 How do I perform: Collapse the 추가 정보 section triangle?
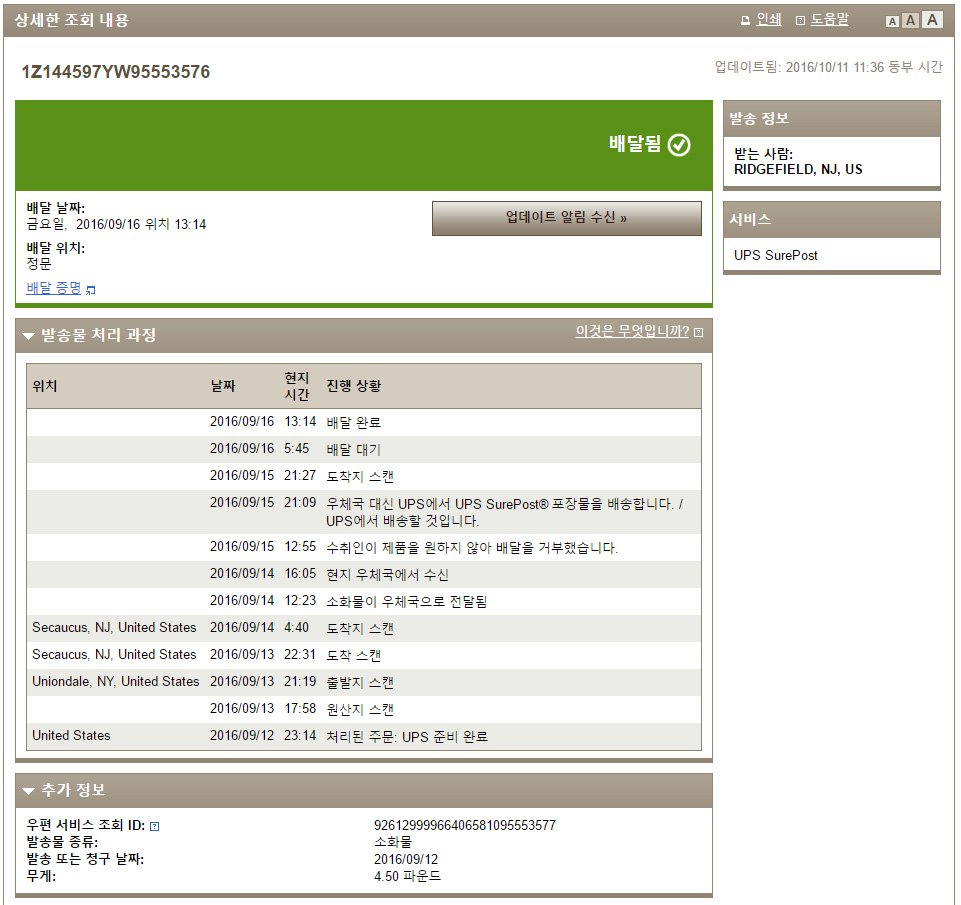[29, 791]
